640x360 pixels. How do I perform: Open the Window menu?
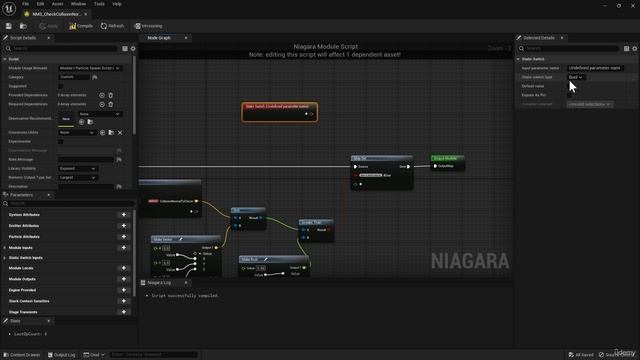(x=78, y=4)
